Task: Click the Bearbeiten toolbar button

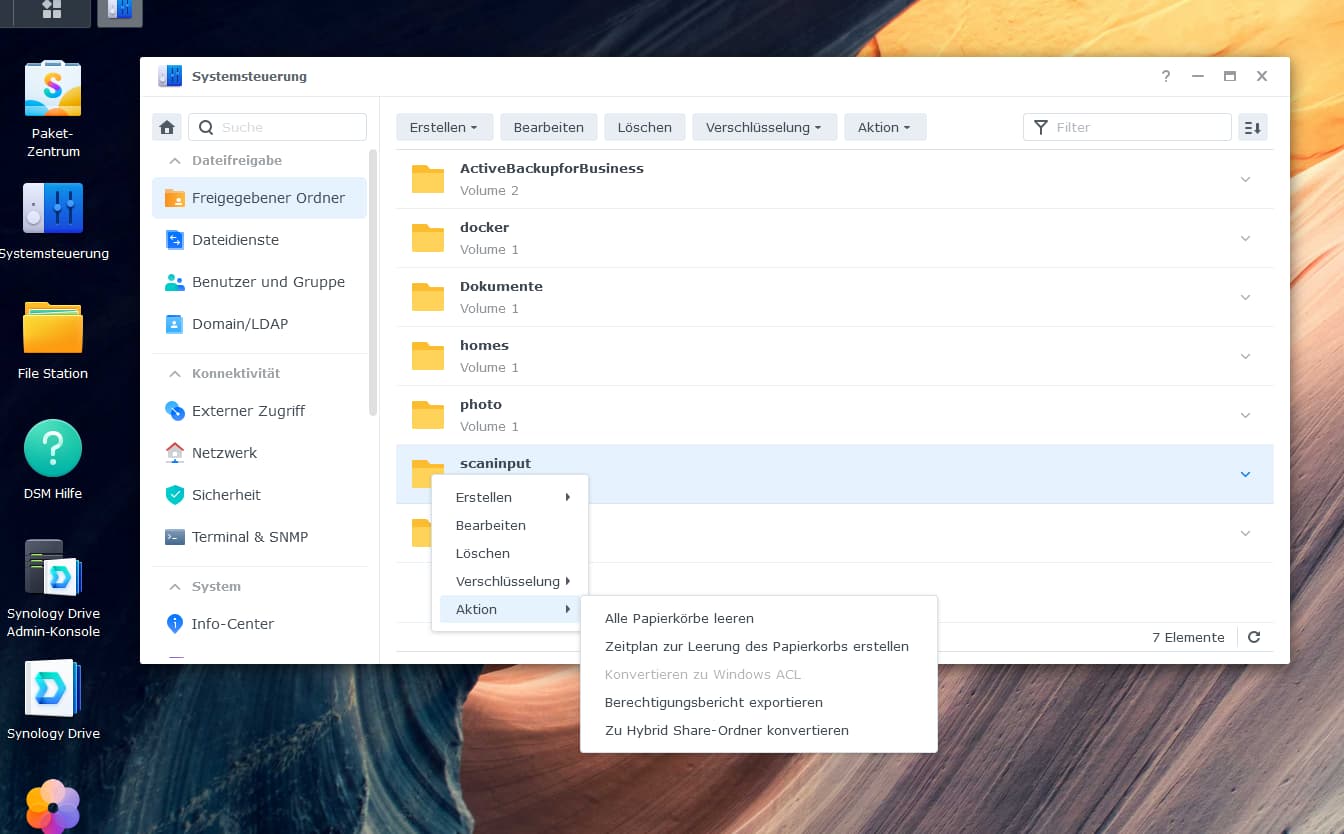Action: 548,127
